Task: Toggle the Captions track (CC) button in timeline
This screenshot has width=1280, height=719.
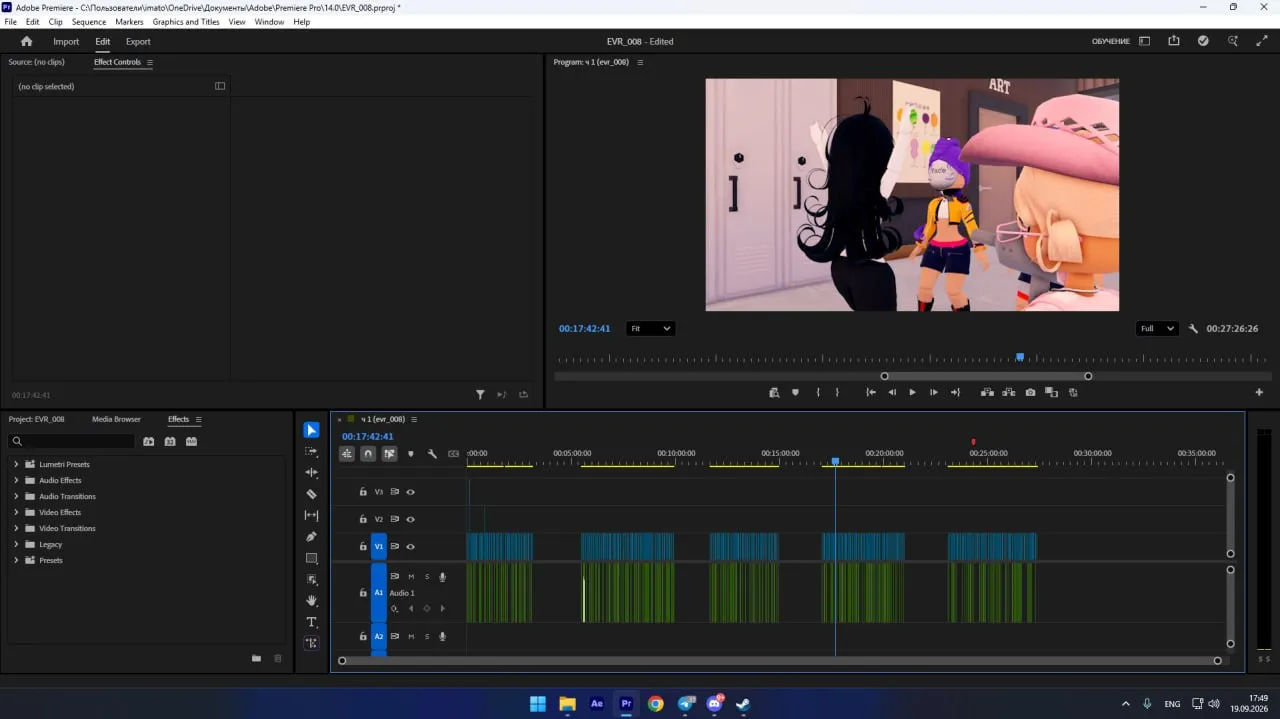Action: pyautogui.click(x=454, y=454)
